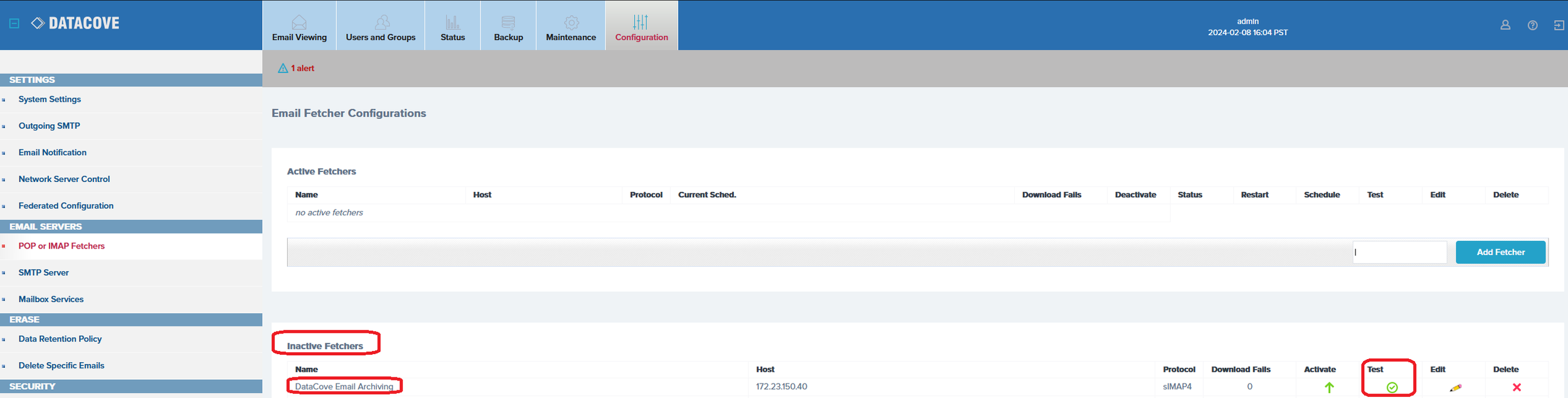Screen dimensions: 1568x398
Task: Go to the Users and Groups tab
Action: pyautogui.click(x=381, y=25)
